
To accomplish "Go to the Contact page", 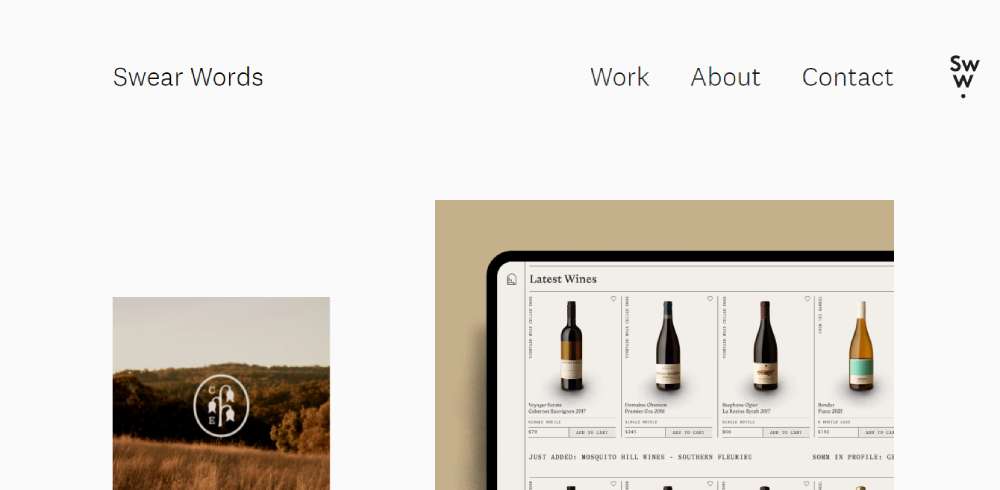I will pyautogui.click(x=847, y=77).
